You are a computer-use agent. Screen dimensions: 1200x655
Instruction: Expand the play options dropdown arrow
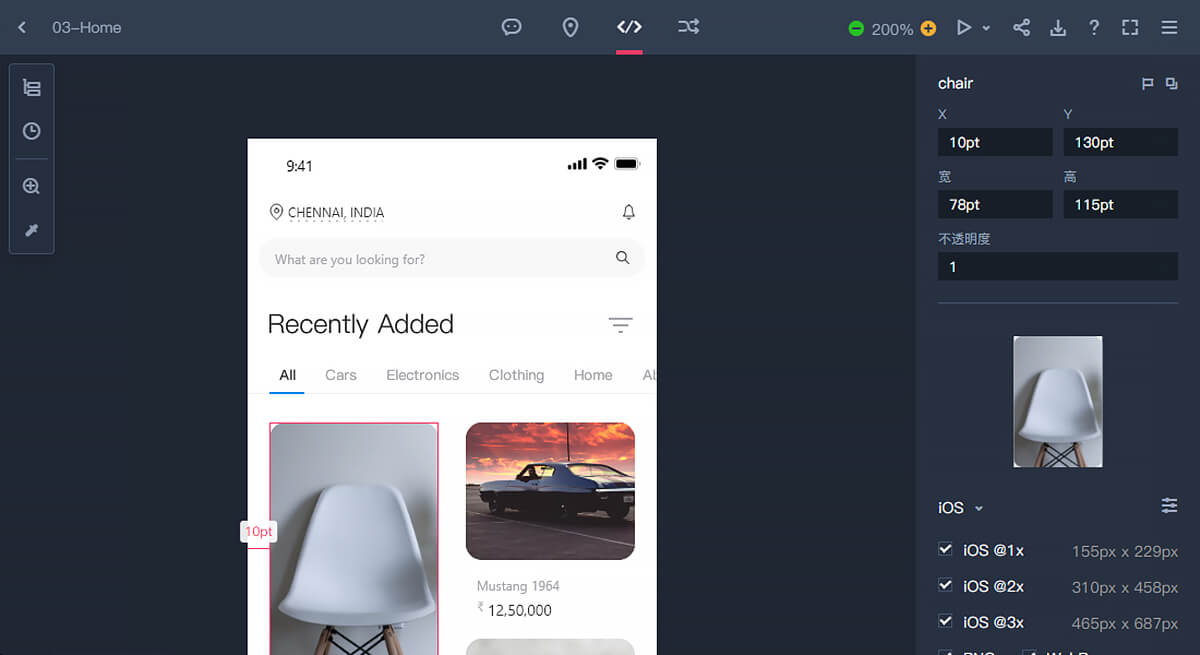pos(986,28)
